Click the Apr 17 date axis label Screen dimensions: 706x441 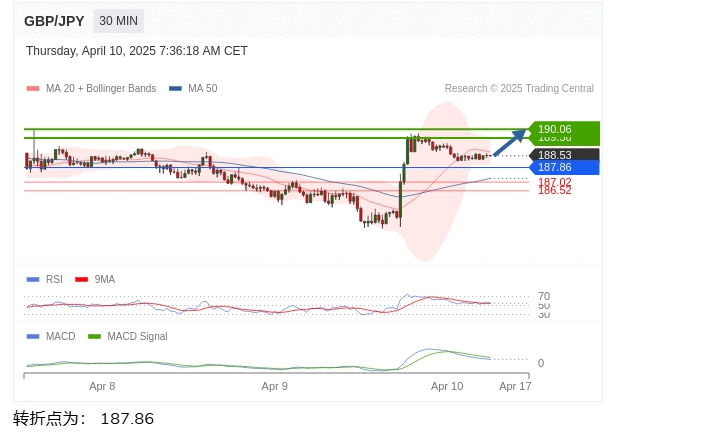(515, 386)
